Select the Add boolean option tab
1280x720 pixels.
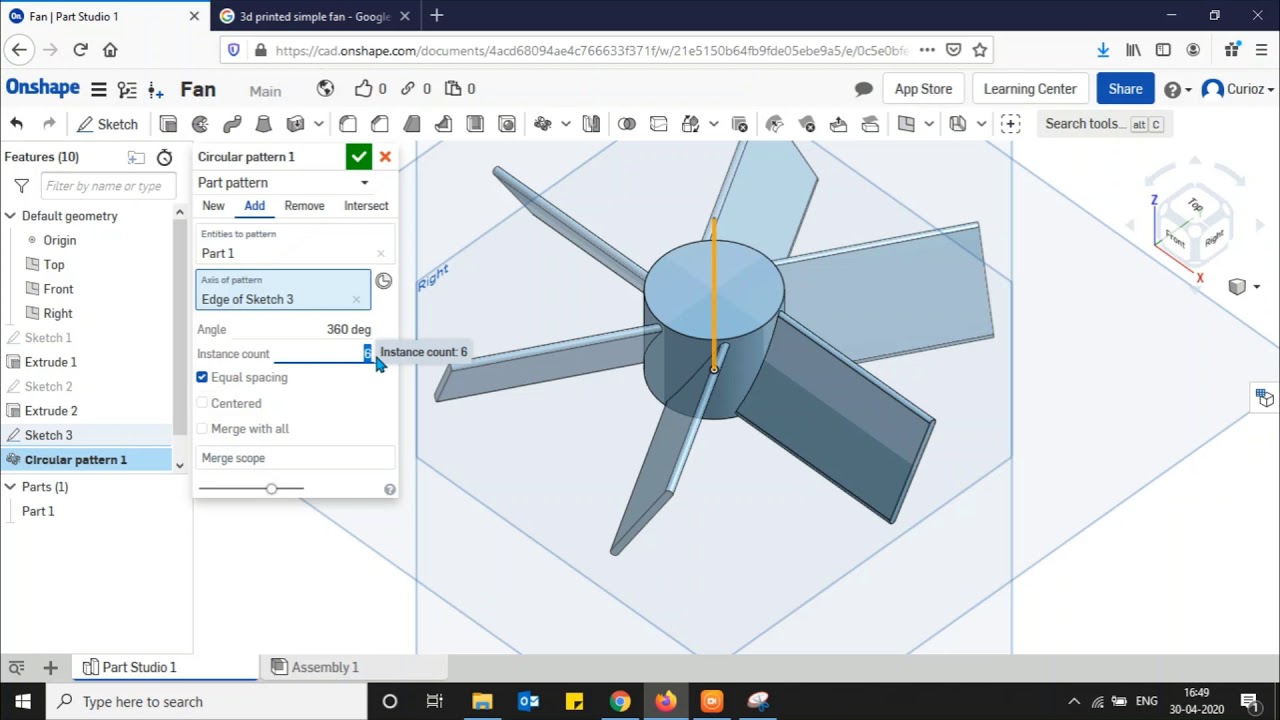coord(255,206)
